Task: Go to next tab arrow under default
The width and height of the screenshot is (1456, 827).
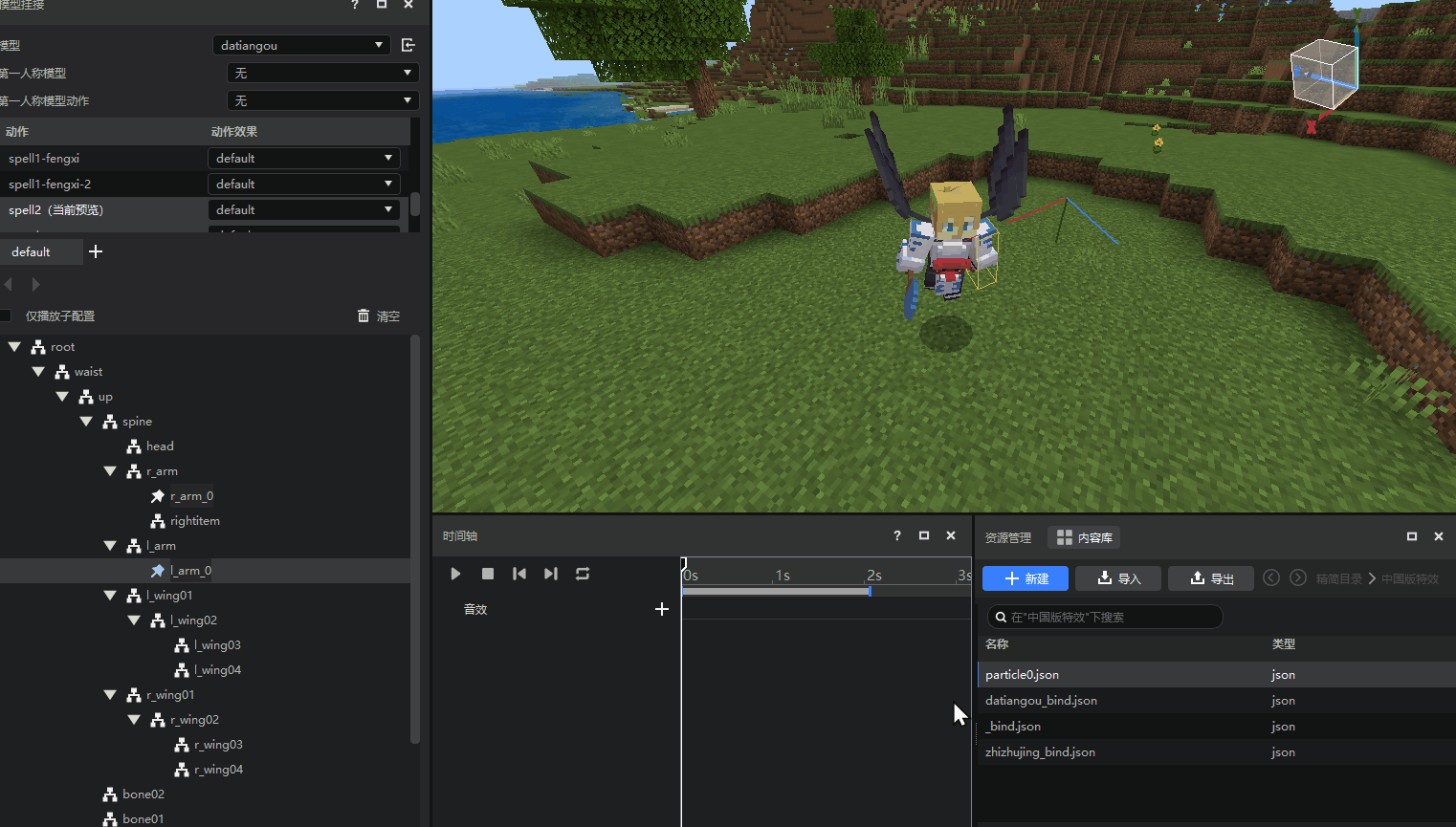Action: (35, 284)
